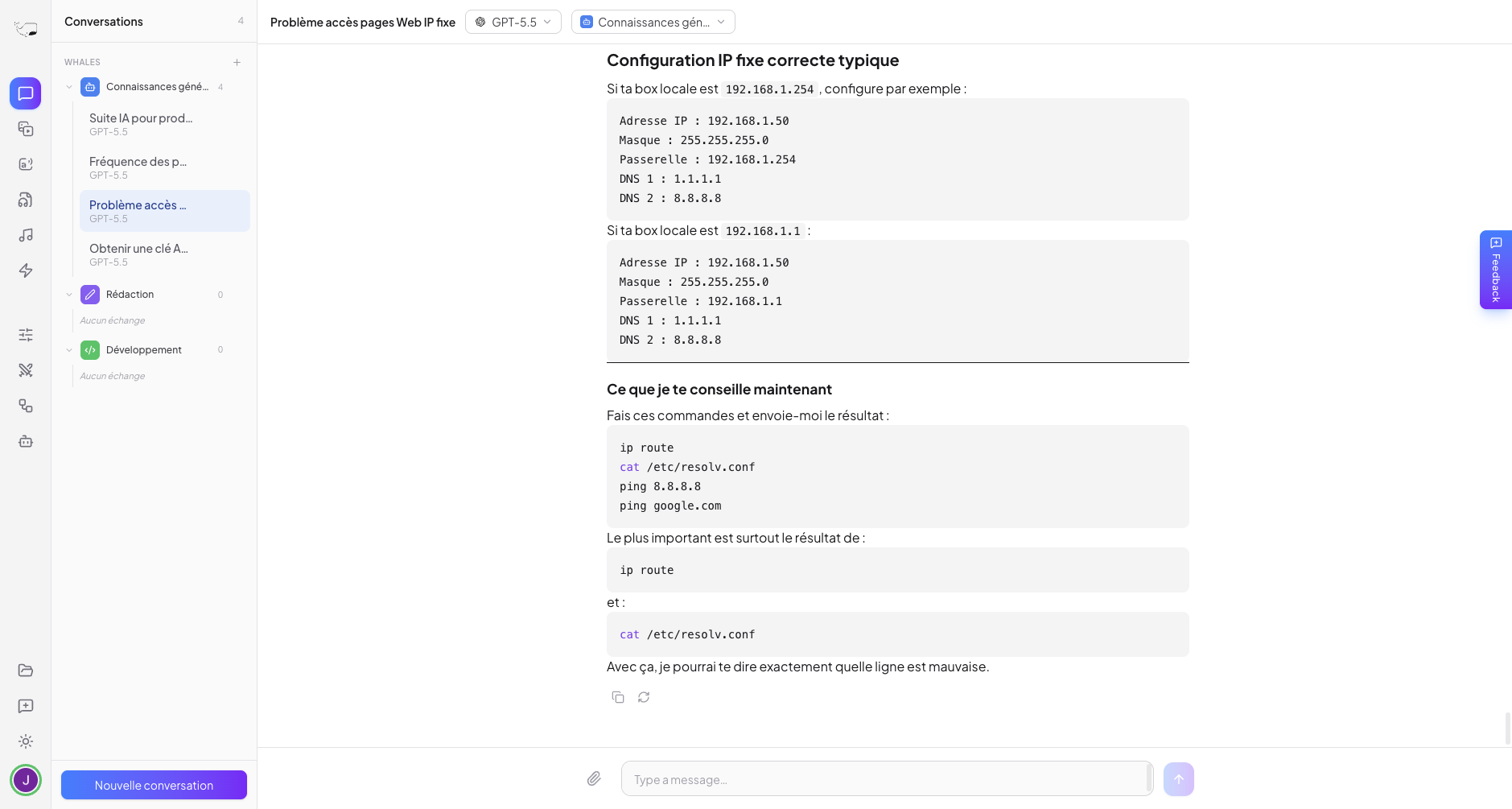
Task: Collapse the Rédaction group chevron
Action: [x=69, y=295]
